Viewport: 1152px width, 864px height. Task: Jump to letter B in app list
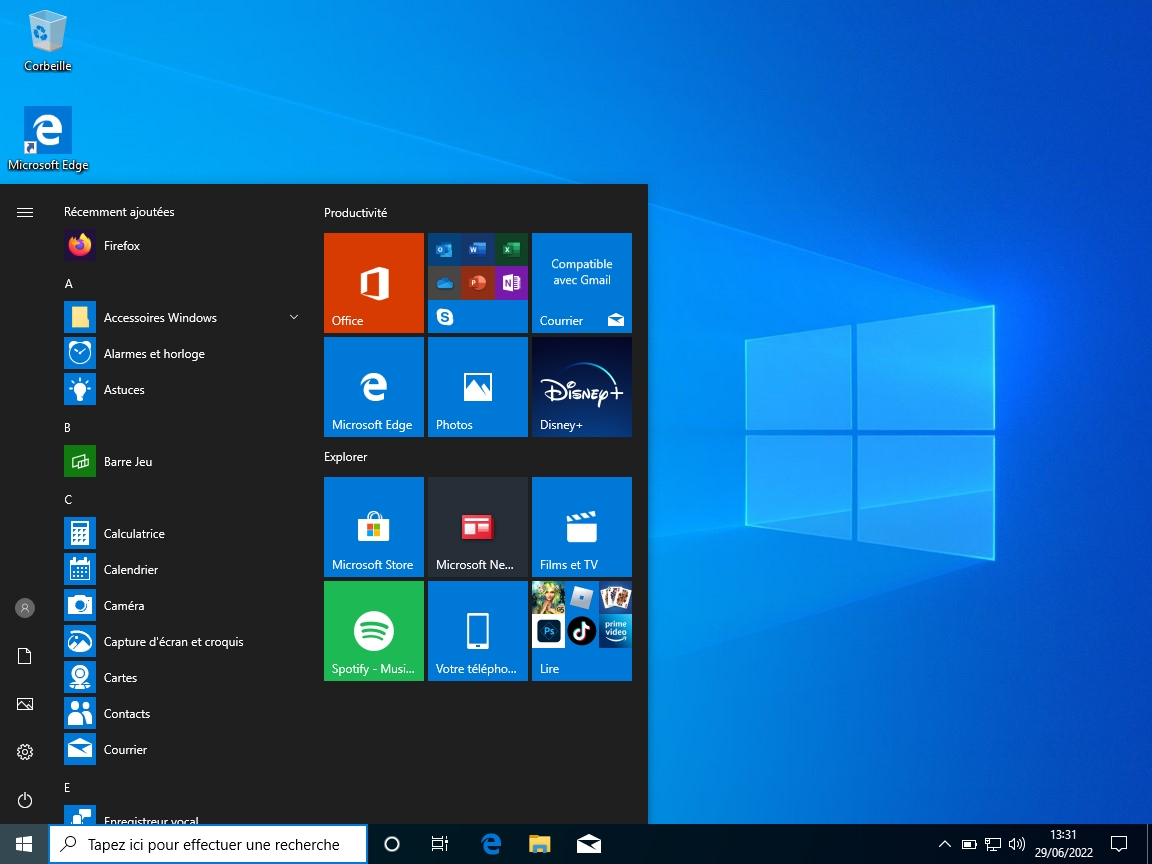click(68, 428)
